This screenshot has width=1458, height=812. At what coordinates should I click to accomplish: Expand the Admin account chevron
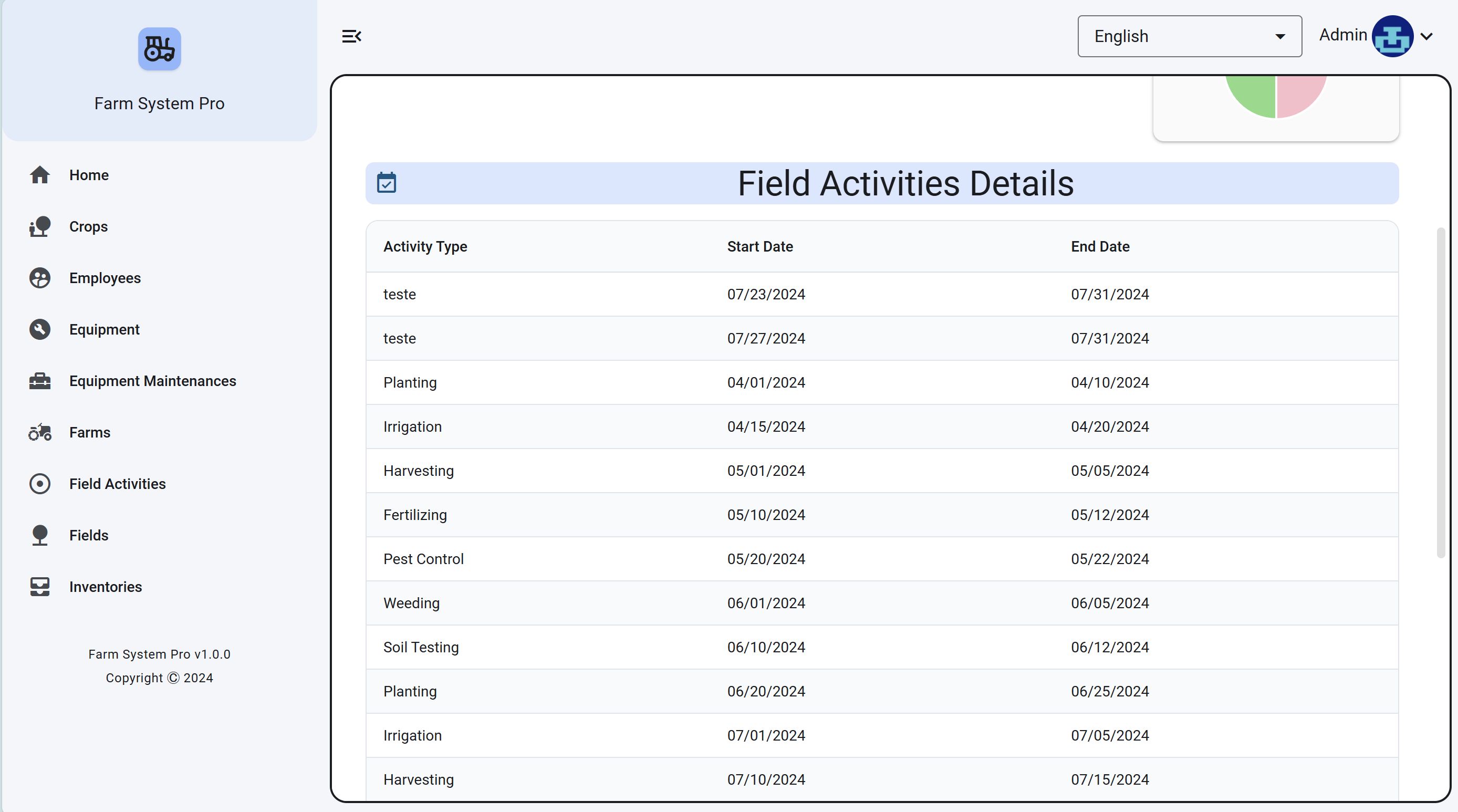1427,37
